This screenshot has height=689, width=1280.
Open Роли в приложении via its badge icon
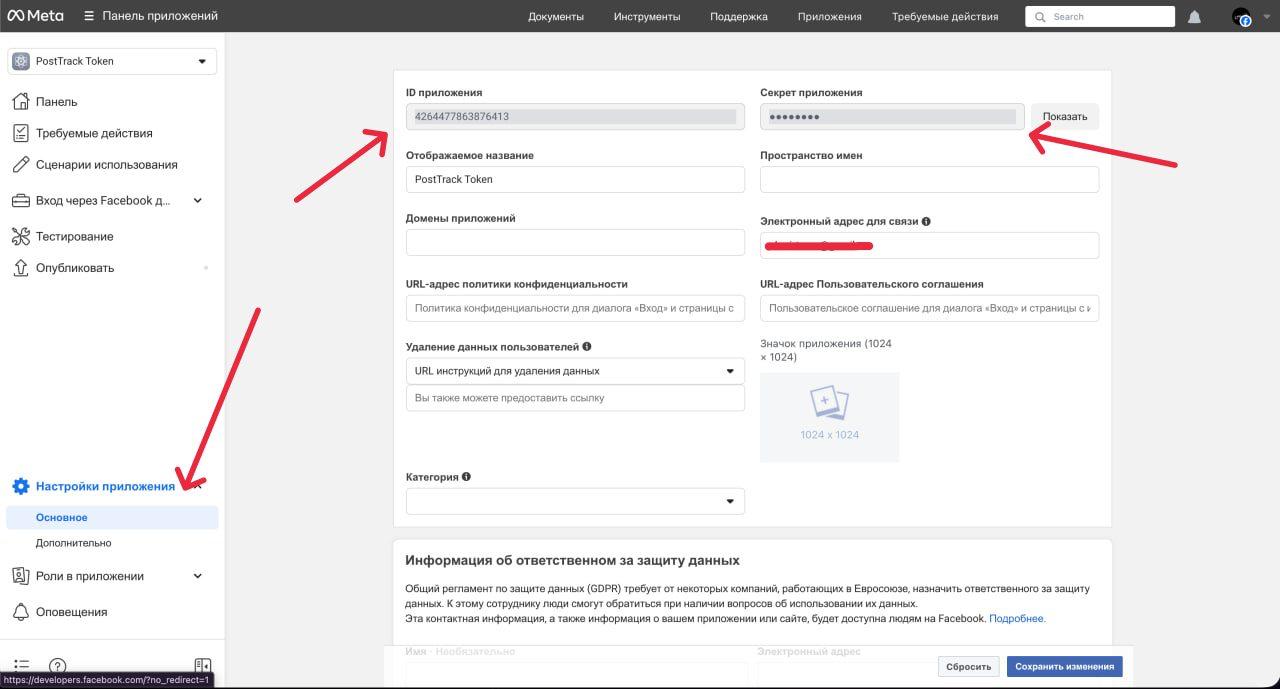click(x=20, y=576)
